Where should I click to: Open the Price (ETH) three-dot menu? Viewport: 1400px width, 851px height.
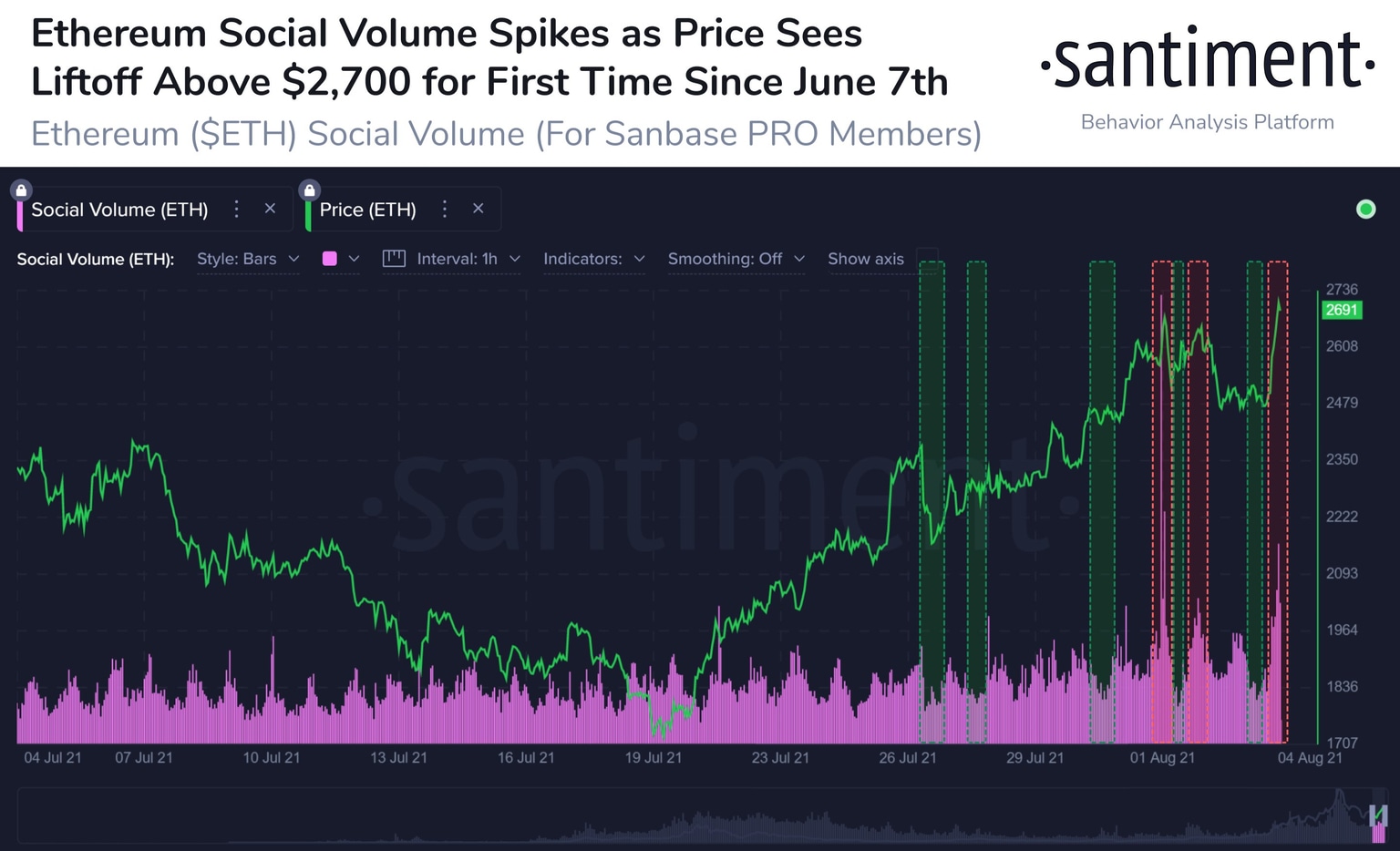click(444, 209)
